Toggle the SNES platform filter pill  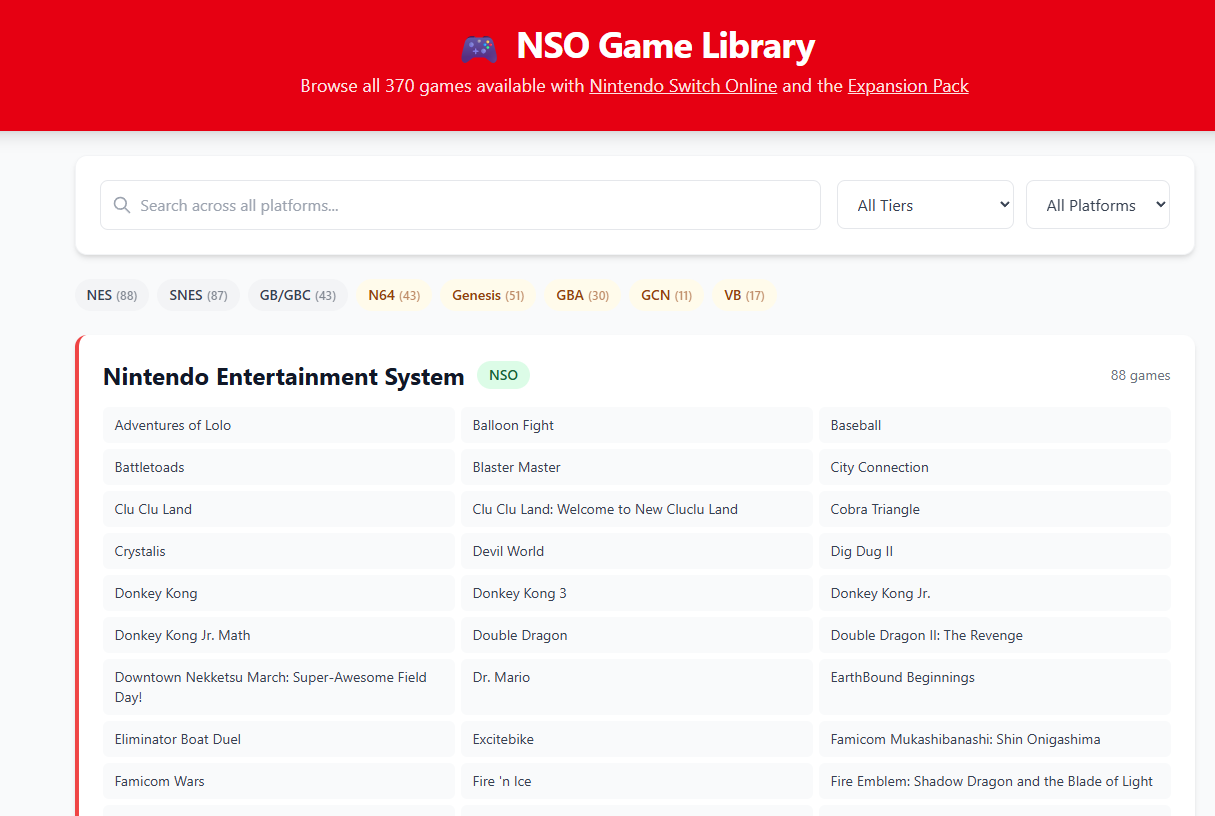click(197, 295)
